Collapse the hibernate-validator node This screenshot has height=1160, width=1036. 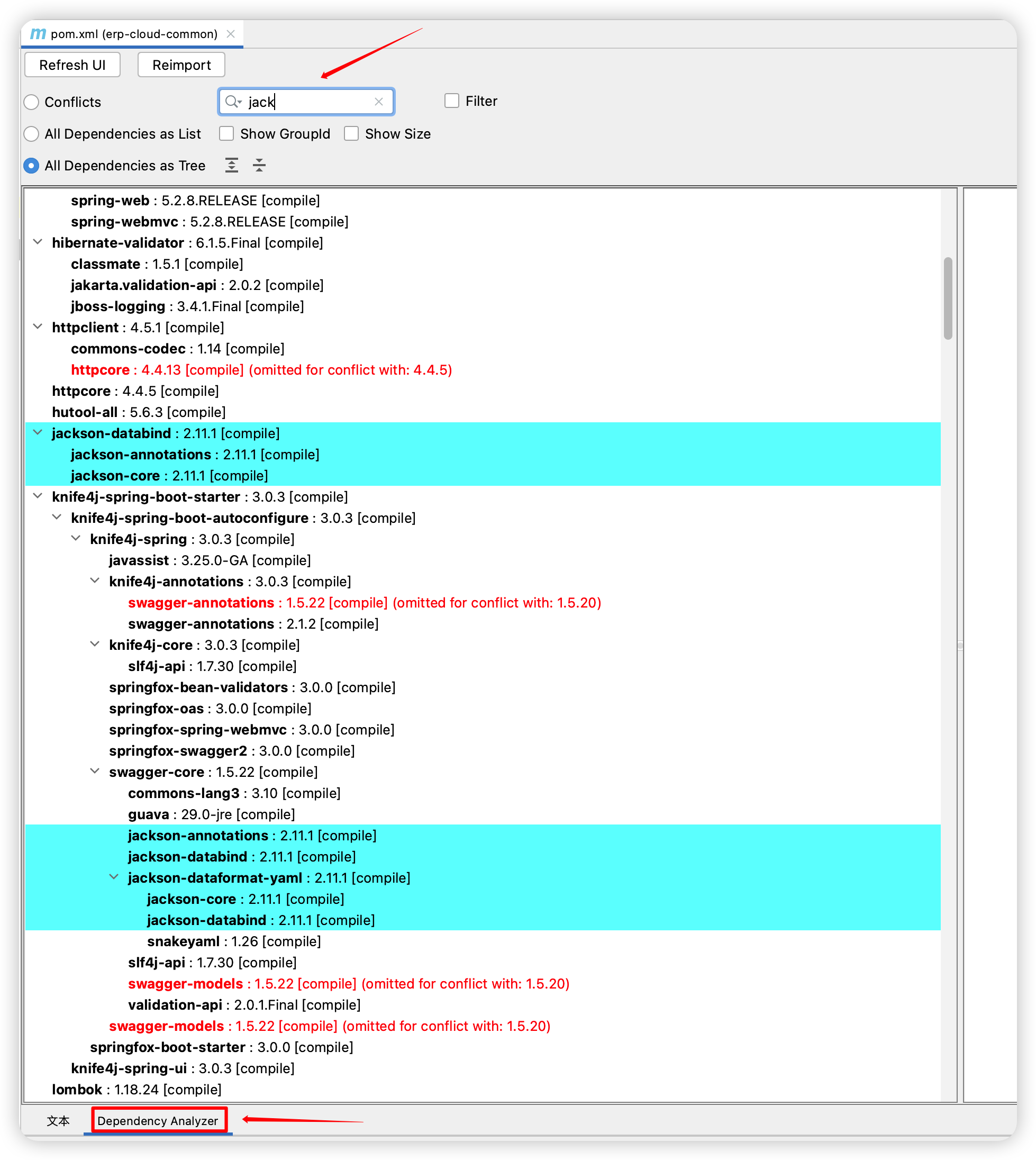coord(38,242)
